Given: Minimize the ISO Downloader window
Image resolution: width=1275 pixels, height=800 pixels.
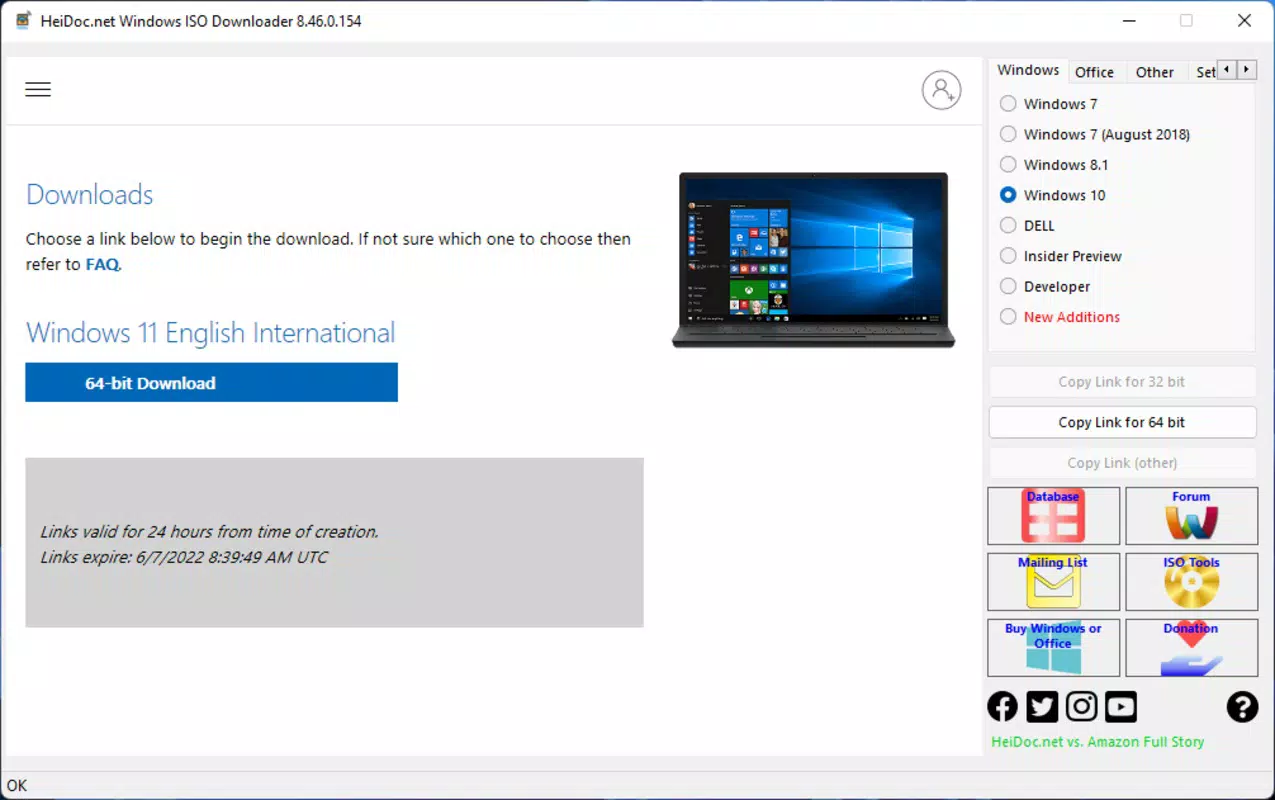Looking at the screenshot, I should [x=1128, y=20].
